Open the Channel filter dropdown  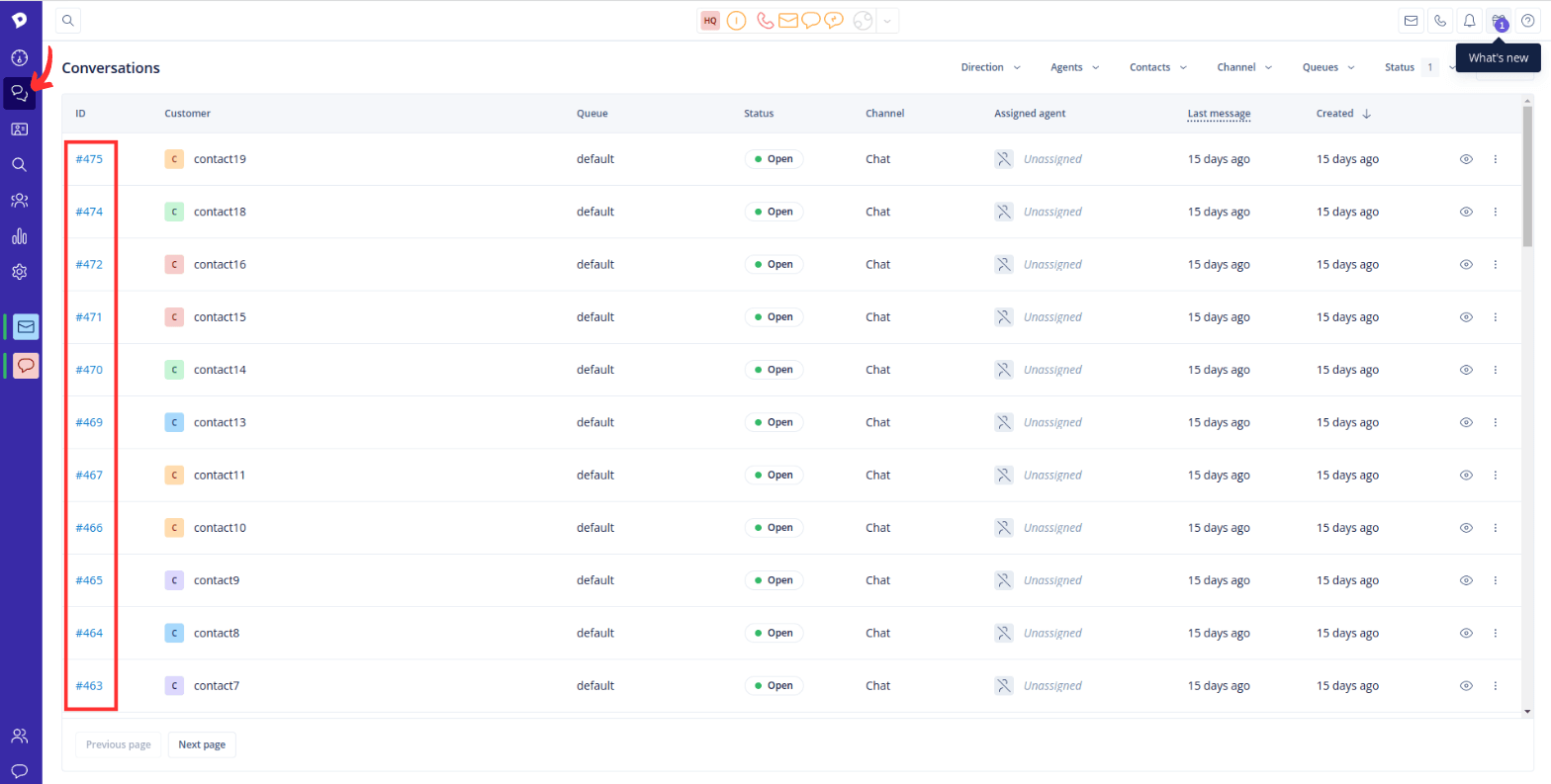1243,67
